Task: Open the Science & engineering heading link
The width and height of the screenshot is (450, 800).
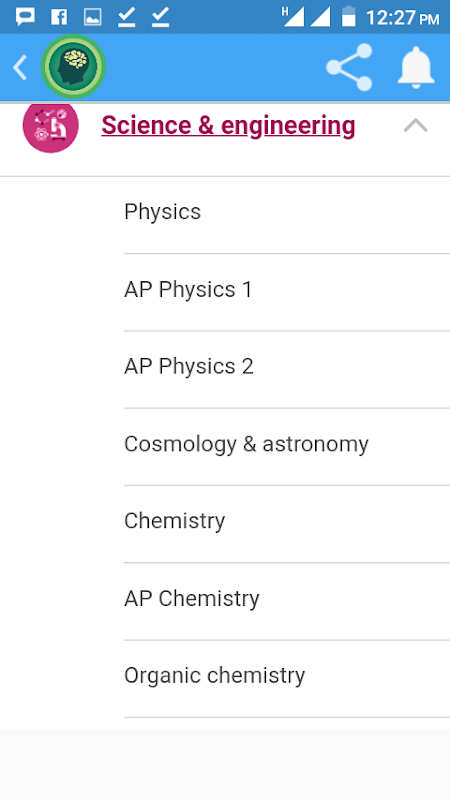Action: coord(228,126)
